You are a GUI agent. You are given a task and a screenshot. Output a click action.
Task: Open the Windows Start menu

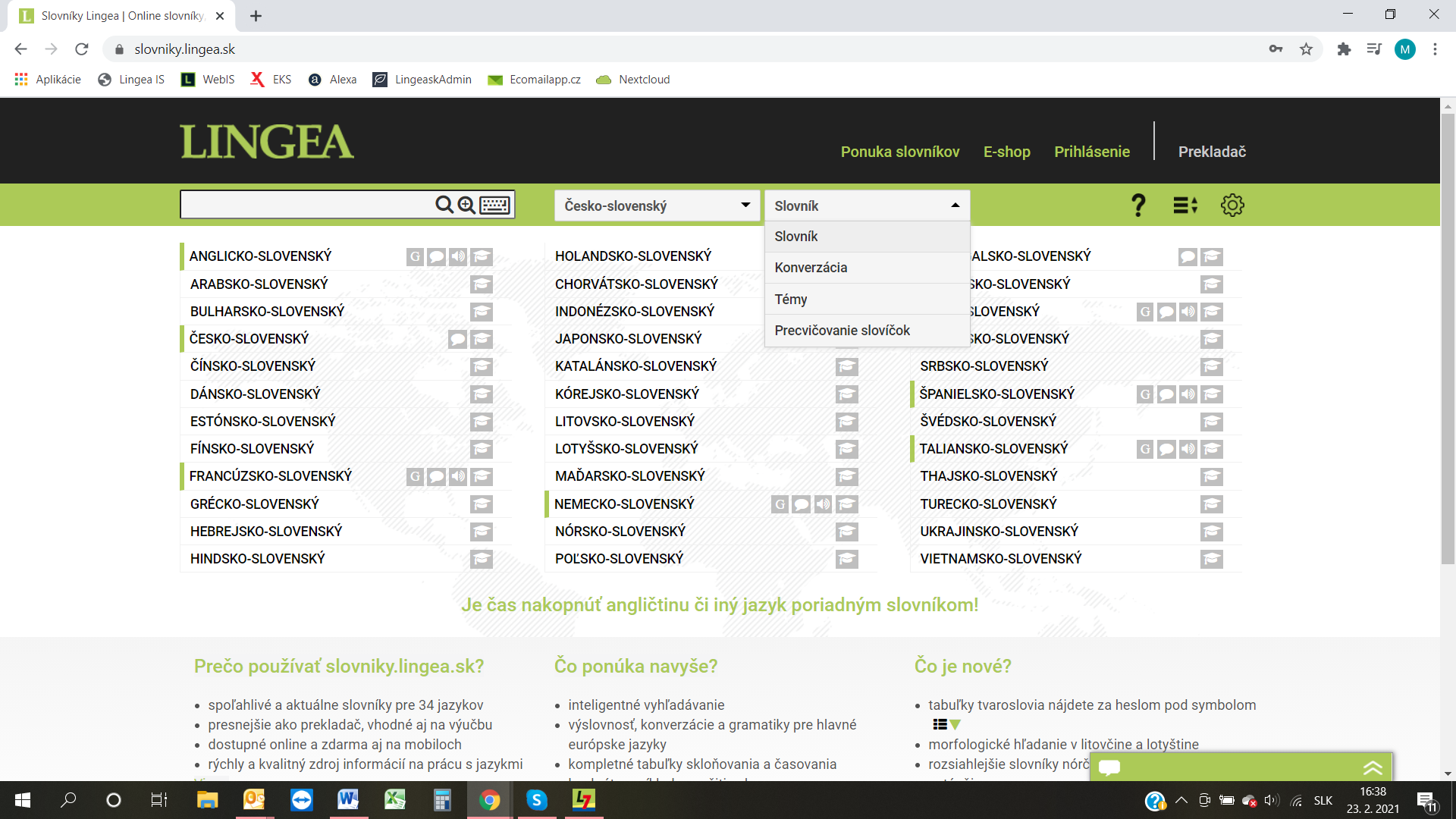[23, 800]
